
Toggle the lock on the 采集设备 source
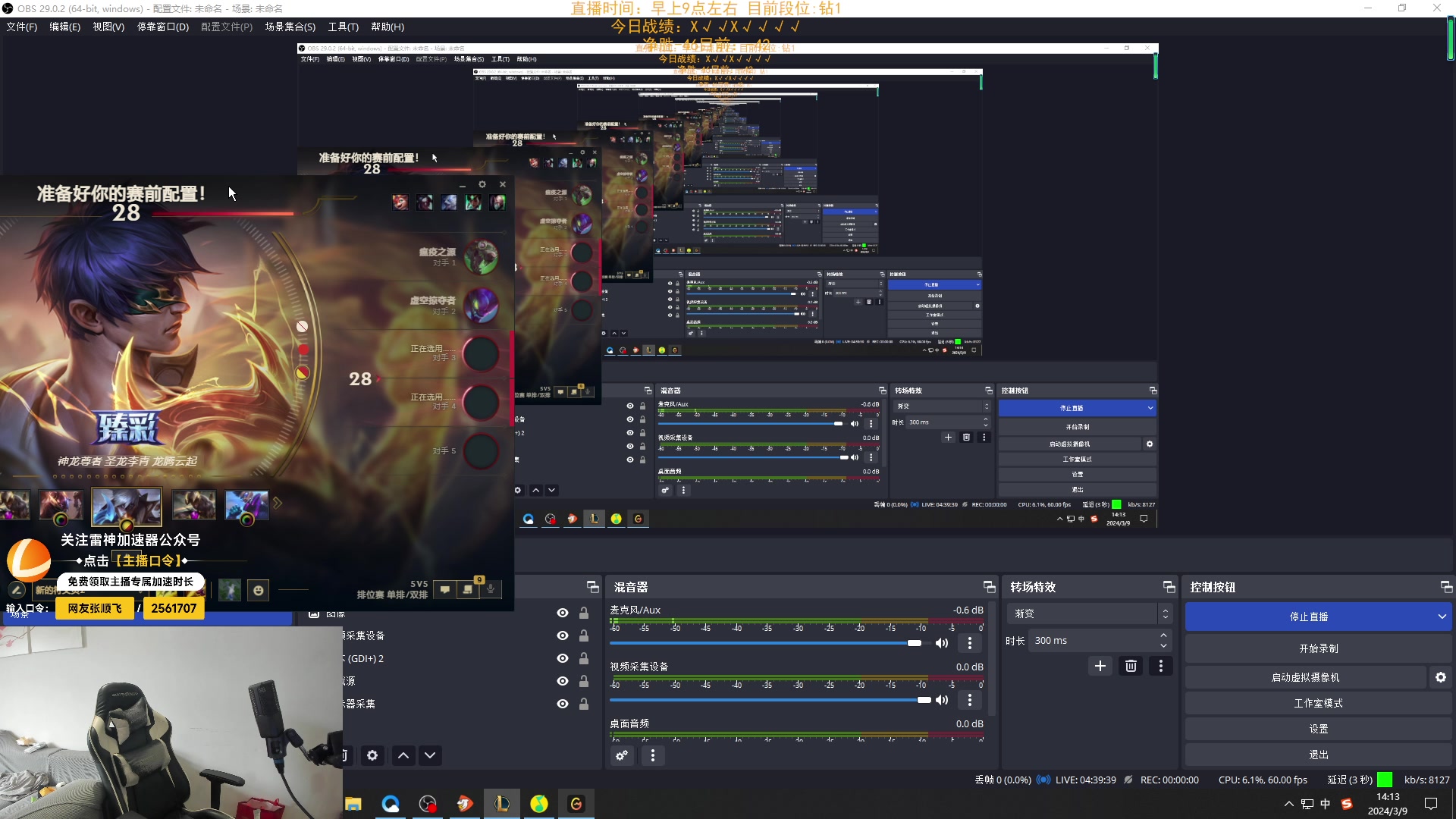pyautogui.click(x=584, y=635)
